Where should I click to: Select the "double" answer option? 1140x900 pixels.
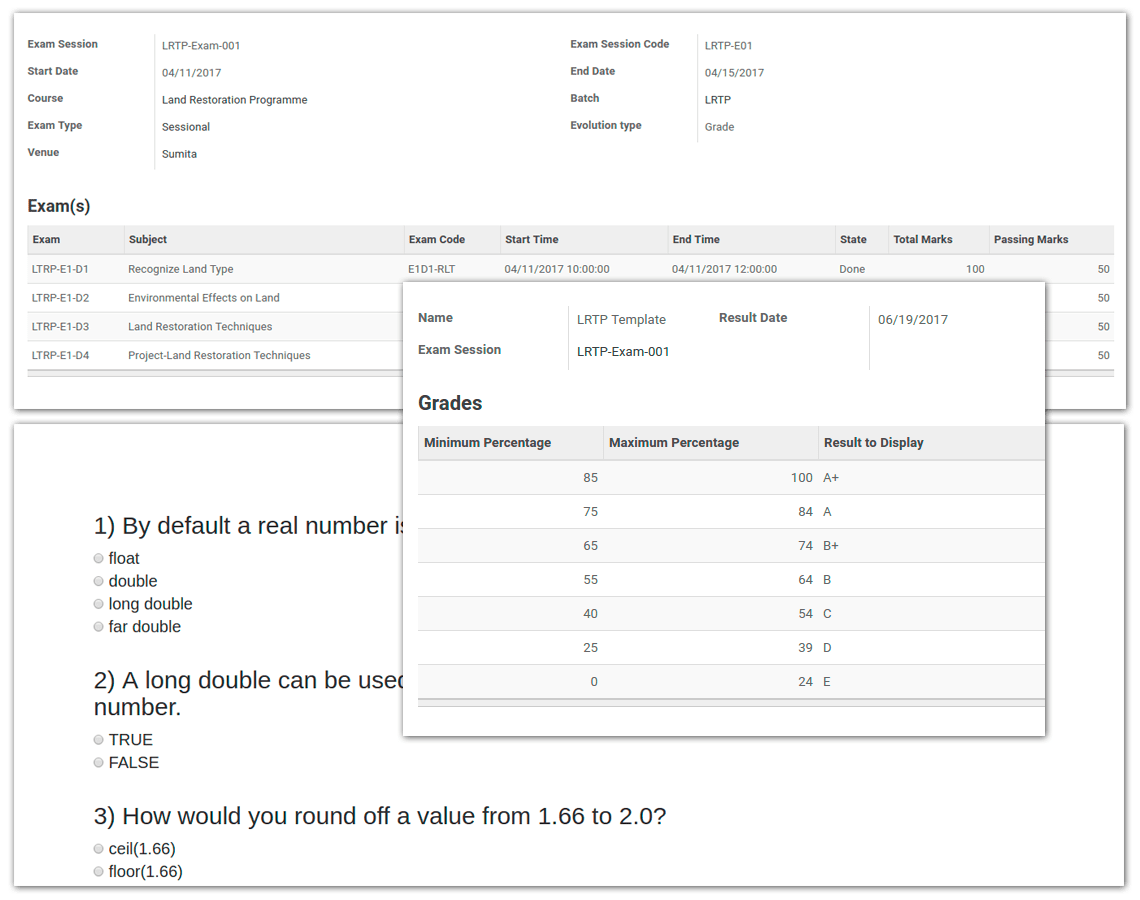tap(98, 581)
